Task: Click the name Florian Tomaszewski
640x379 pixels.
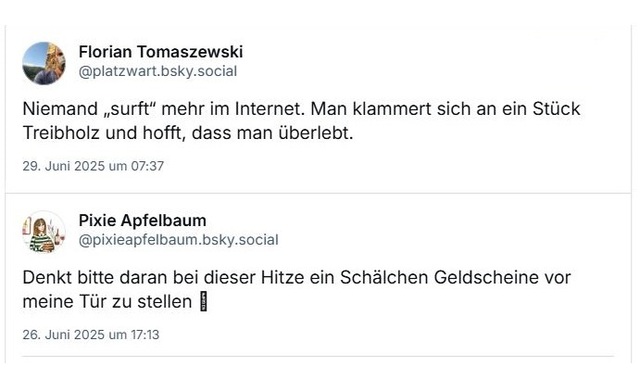Action: pyautogui.click(x=161, y=52)
